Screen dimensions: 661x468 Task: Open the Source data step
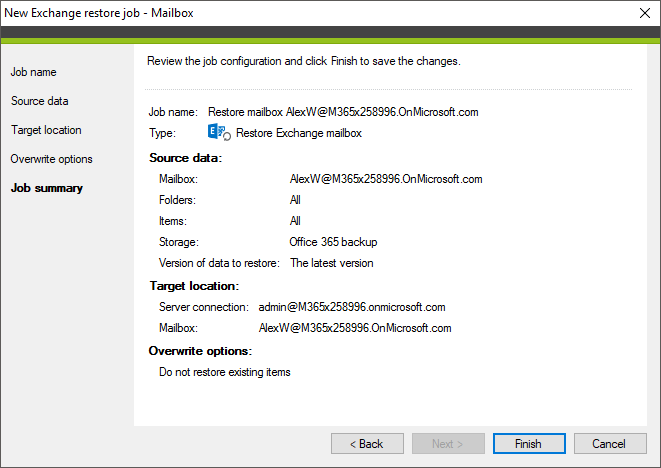(x=40, y=101)
